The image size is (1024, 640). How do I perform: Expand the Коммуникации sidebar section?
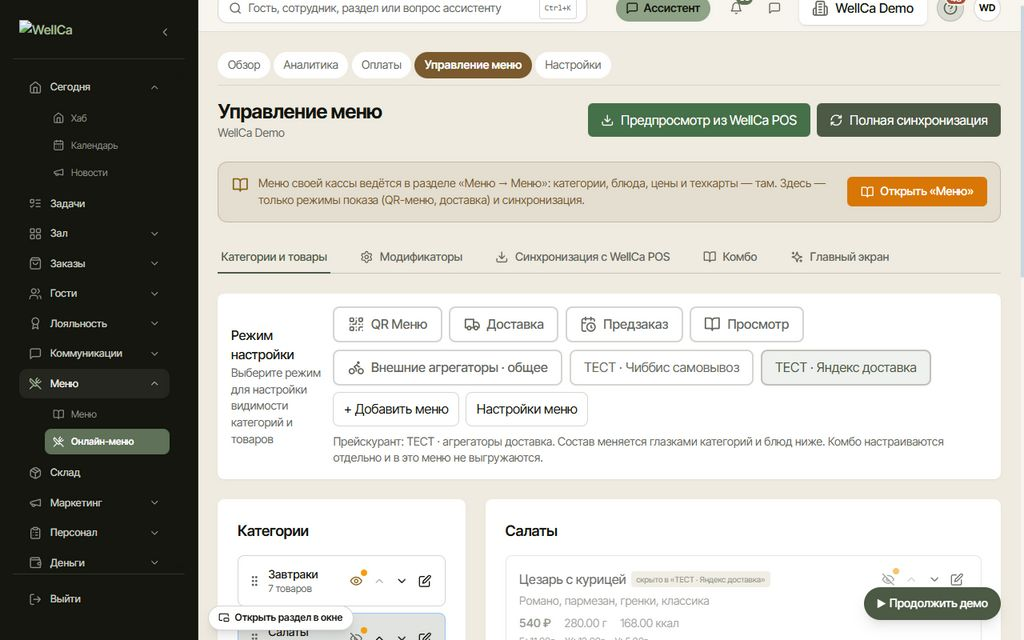(x=154, y=354)
